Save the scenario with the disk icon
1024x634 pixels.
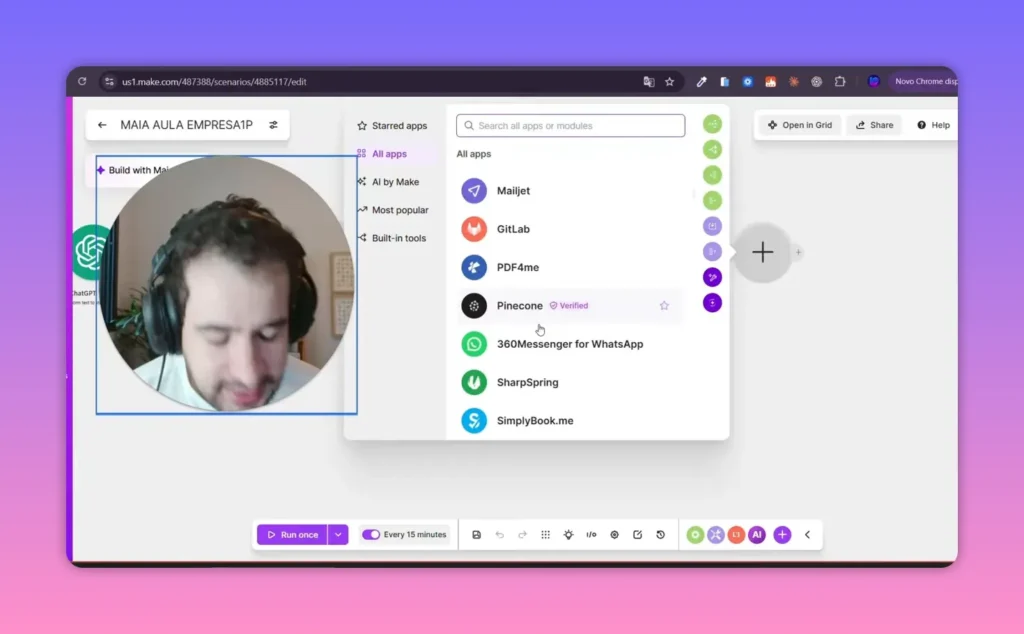[x=477, y=535]
